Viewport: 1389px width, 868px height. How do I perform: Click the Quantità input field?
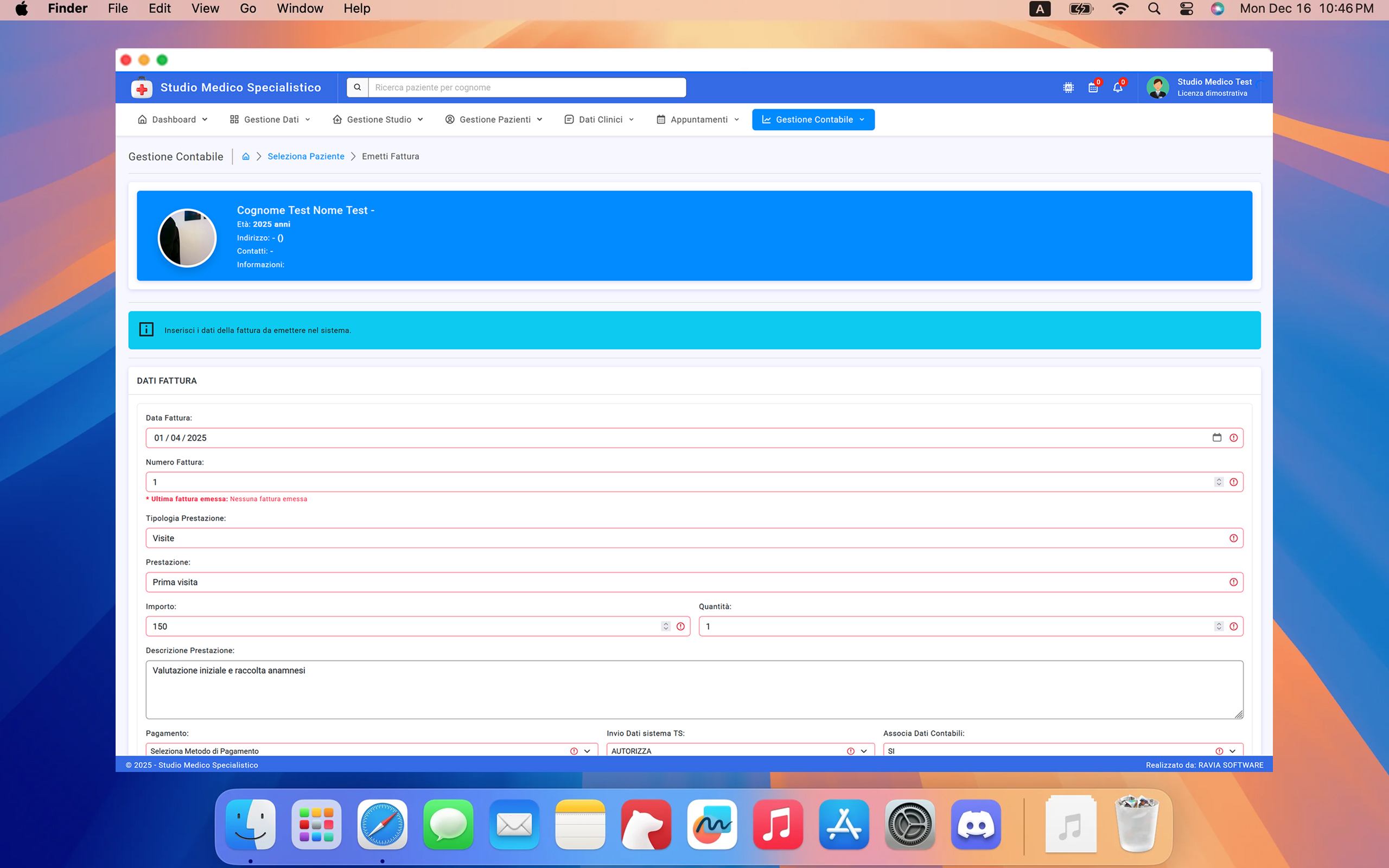click(x=971, y=626)
